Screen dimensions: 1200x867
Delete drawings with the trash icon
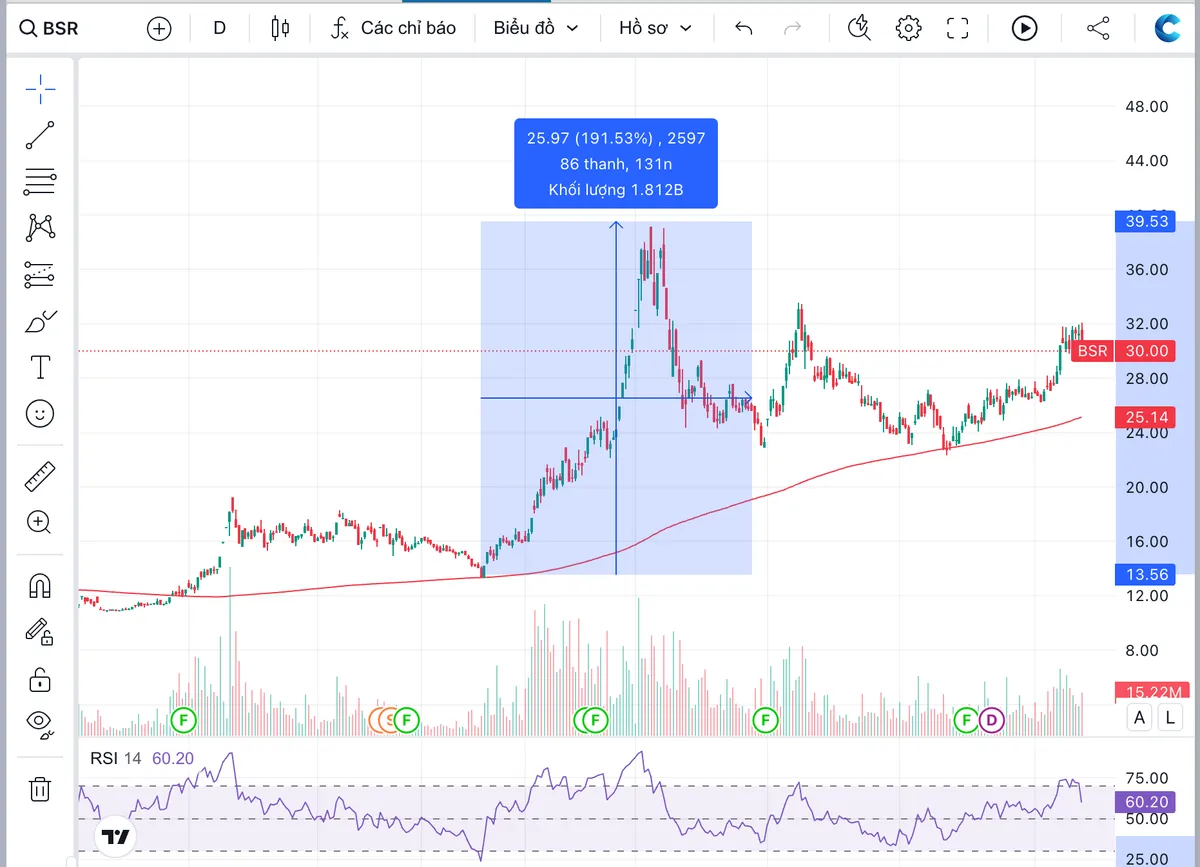point(40,789)
